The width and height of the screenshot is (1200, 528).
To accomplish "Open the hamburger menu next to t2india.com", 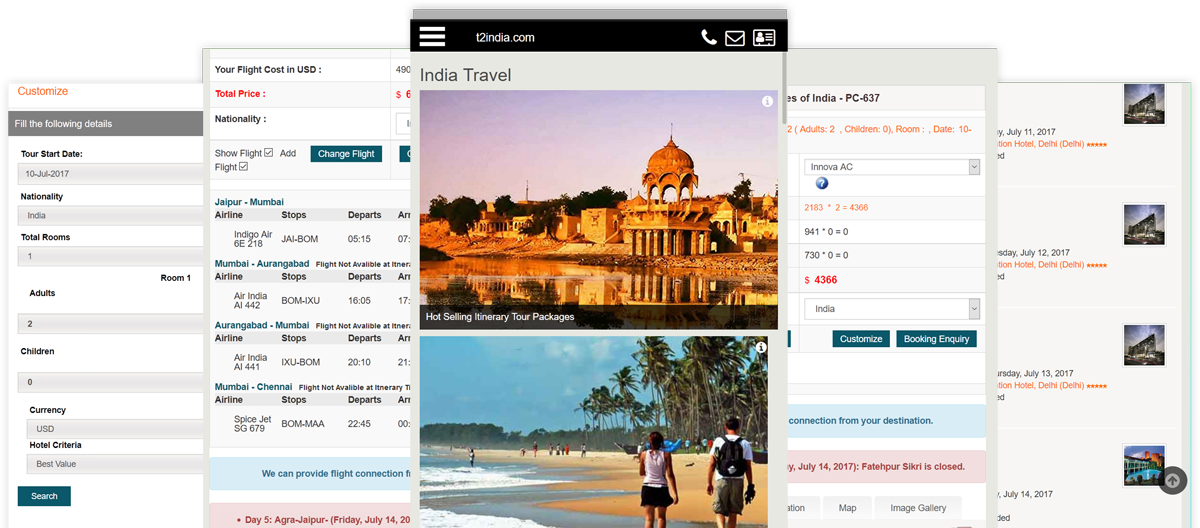I will (432, 36).
